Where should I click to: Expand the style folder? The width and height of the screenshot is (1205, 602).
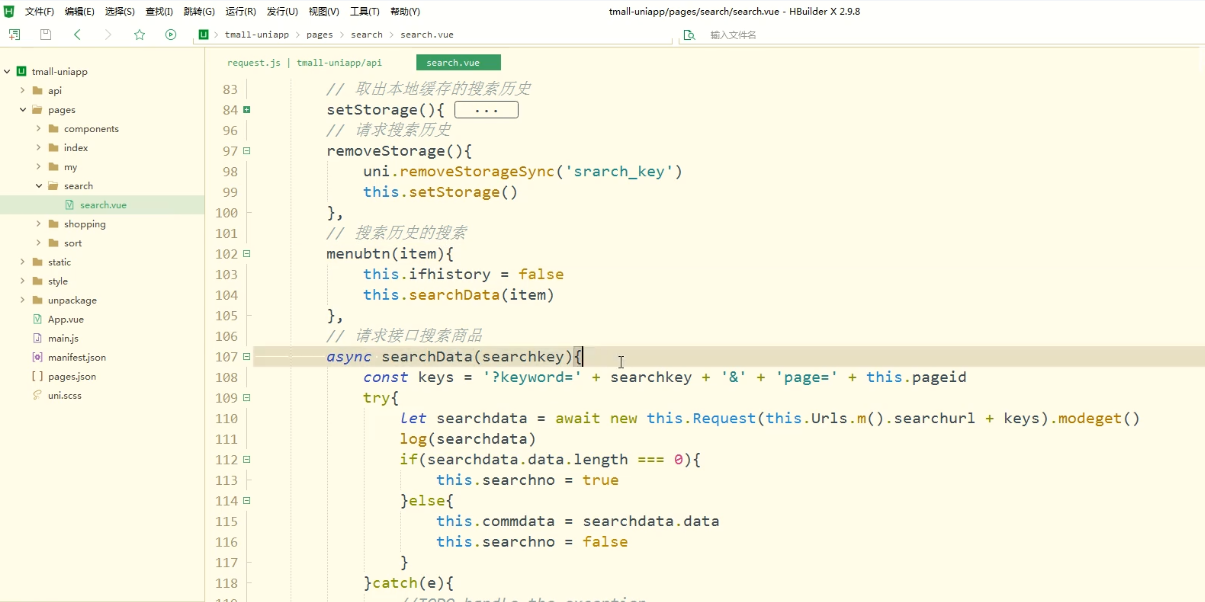[23, 281]
